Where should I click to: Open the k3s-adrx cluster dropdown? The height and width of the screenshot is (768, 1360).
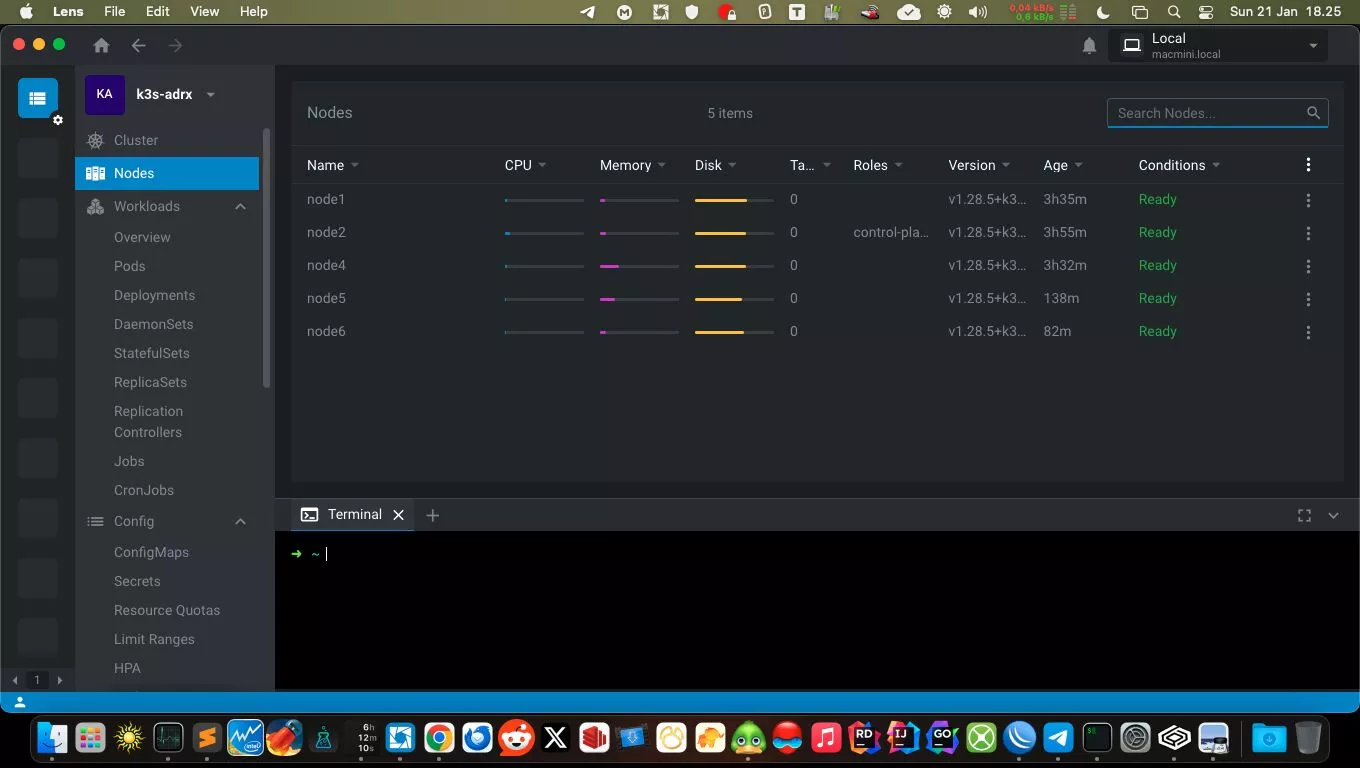(210, 95)
